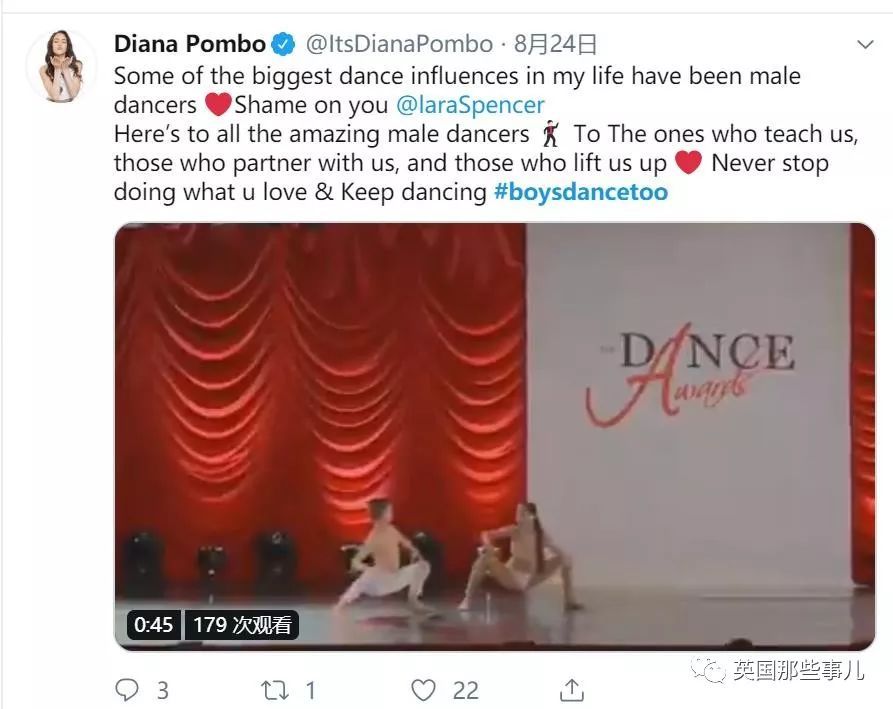Click the 8月24日 tweet date
Image resolution: width=893 pixels, height=709 pixels.
pos(555,44)
